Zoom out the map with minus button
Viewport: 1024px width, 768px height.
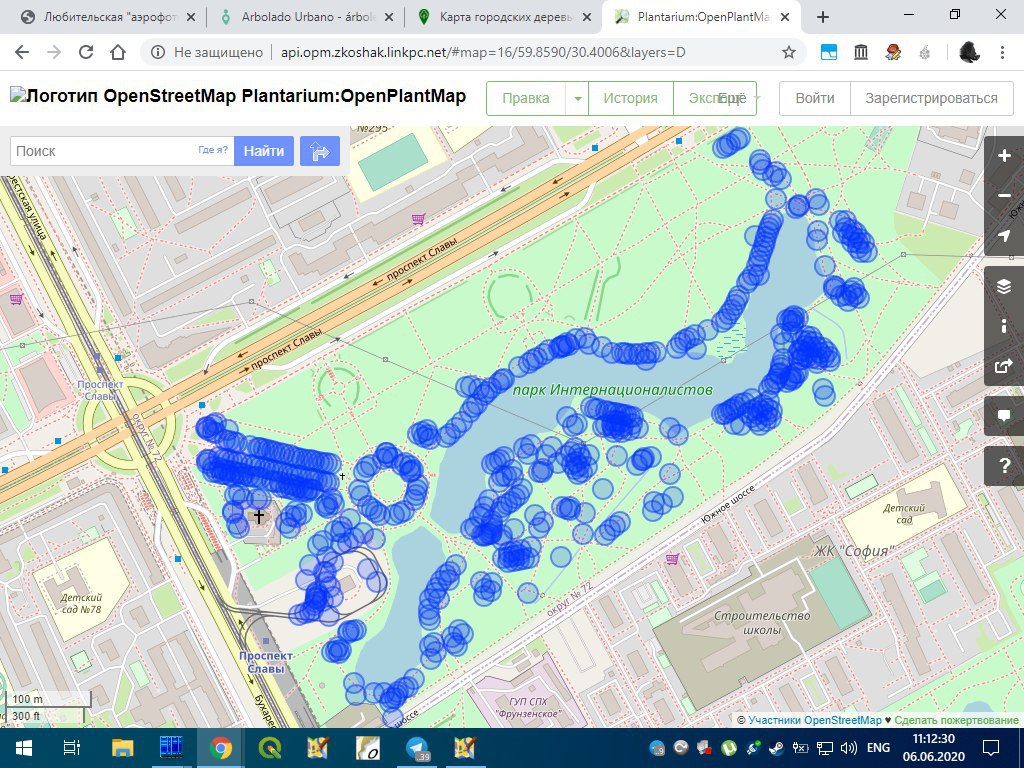1004,195
